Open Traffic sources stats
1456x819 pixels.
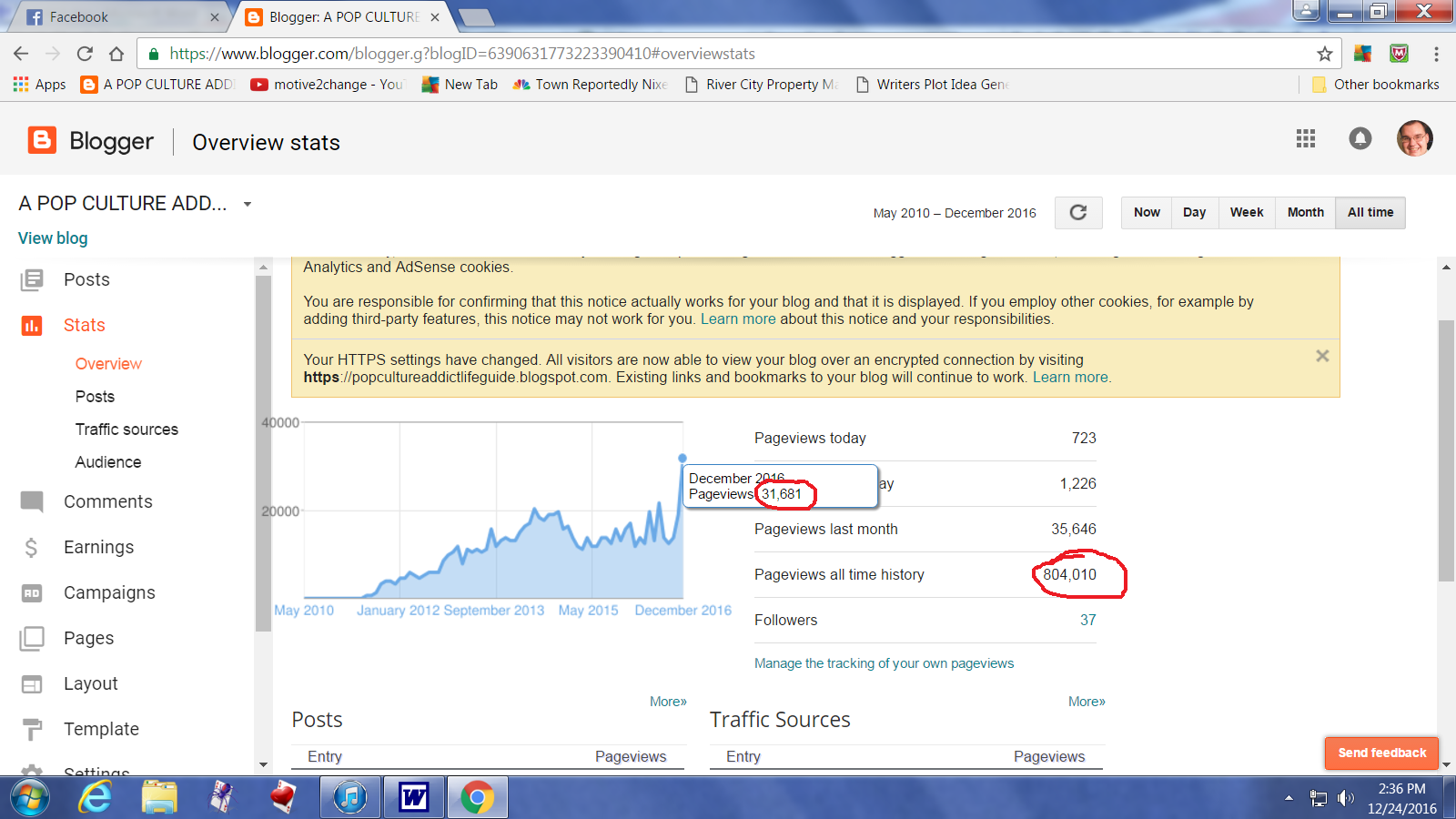(x=126, y=429)
